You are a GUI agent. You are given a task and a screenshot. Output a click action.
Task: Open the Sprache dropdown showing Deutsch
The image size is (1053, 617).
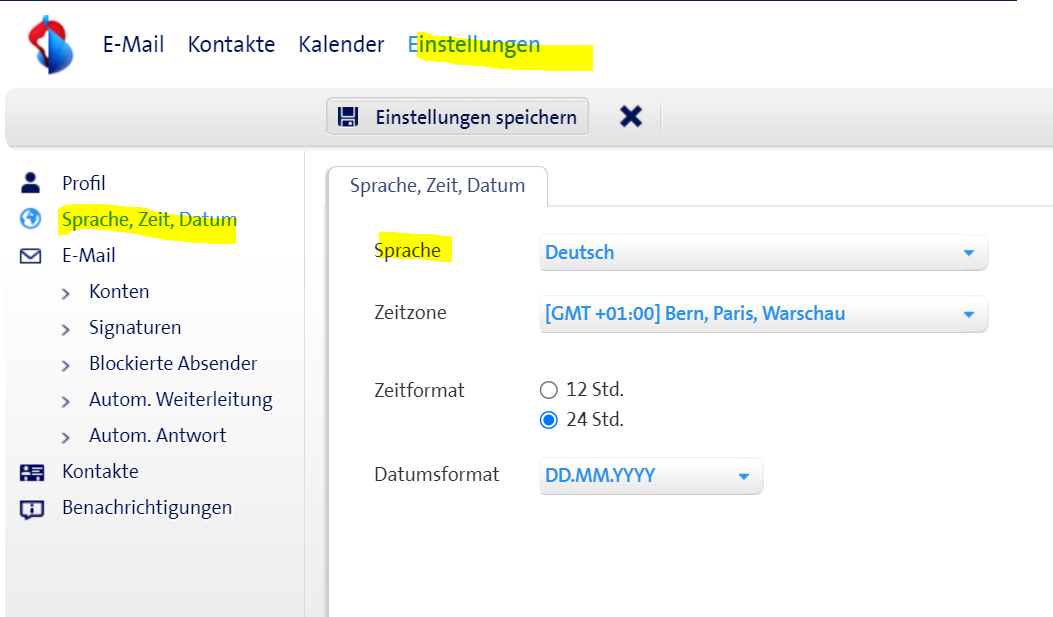(x=762, y=253)
